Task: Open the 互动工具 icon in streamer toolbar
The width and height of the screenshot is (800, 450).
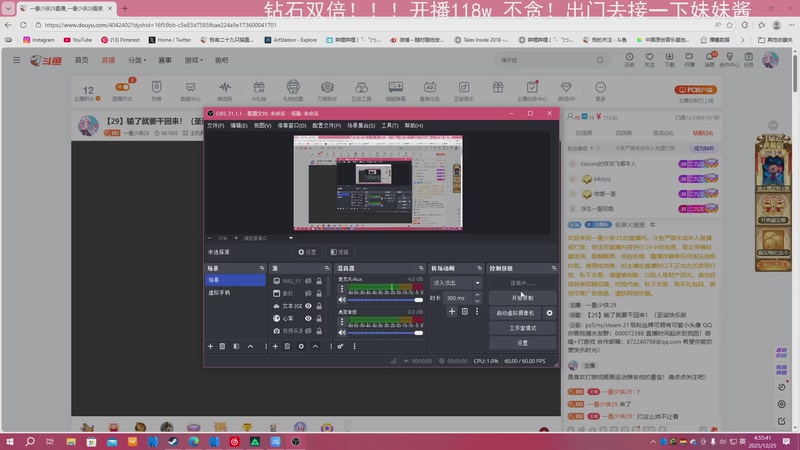Action: 361,91
